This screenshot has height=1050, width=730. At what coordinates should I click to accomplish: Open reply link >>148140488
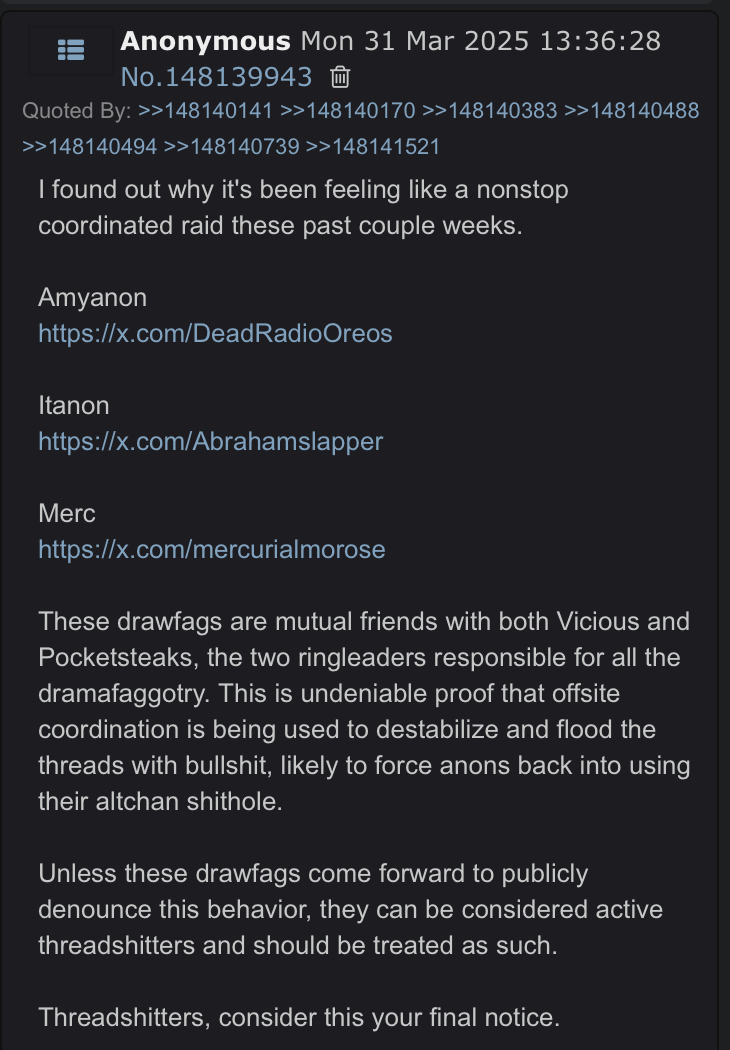(631, 110)
